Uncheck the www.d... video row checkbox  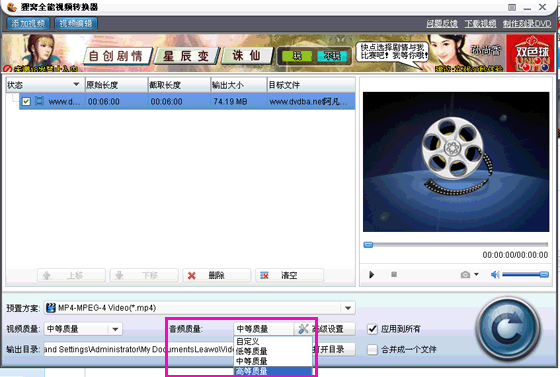click(26, 101)
